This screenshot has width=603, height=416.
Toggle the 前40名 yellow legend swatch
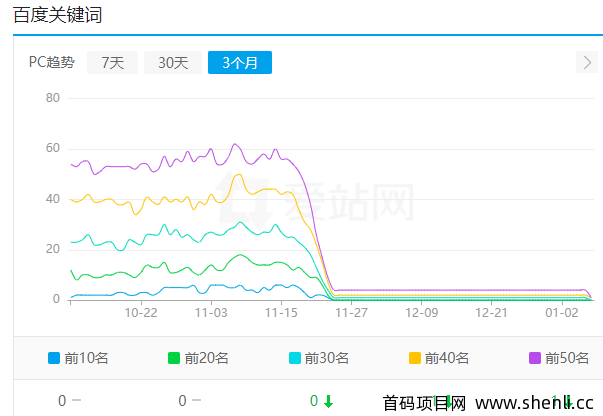tap(415, 358)
